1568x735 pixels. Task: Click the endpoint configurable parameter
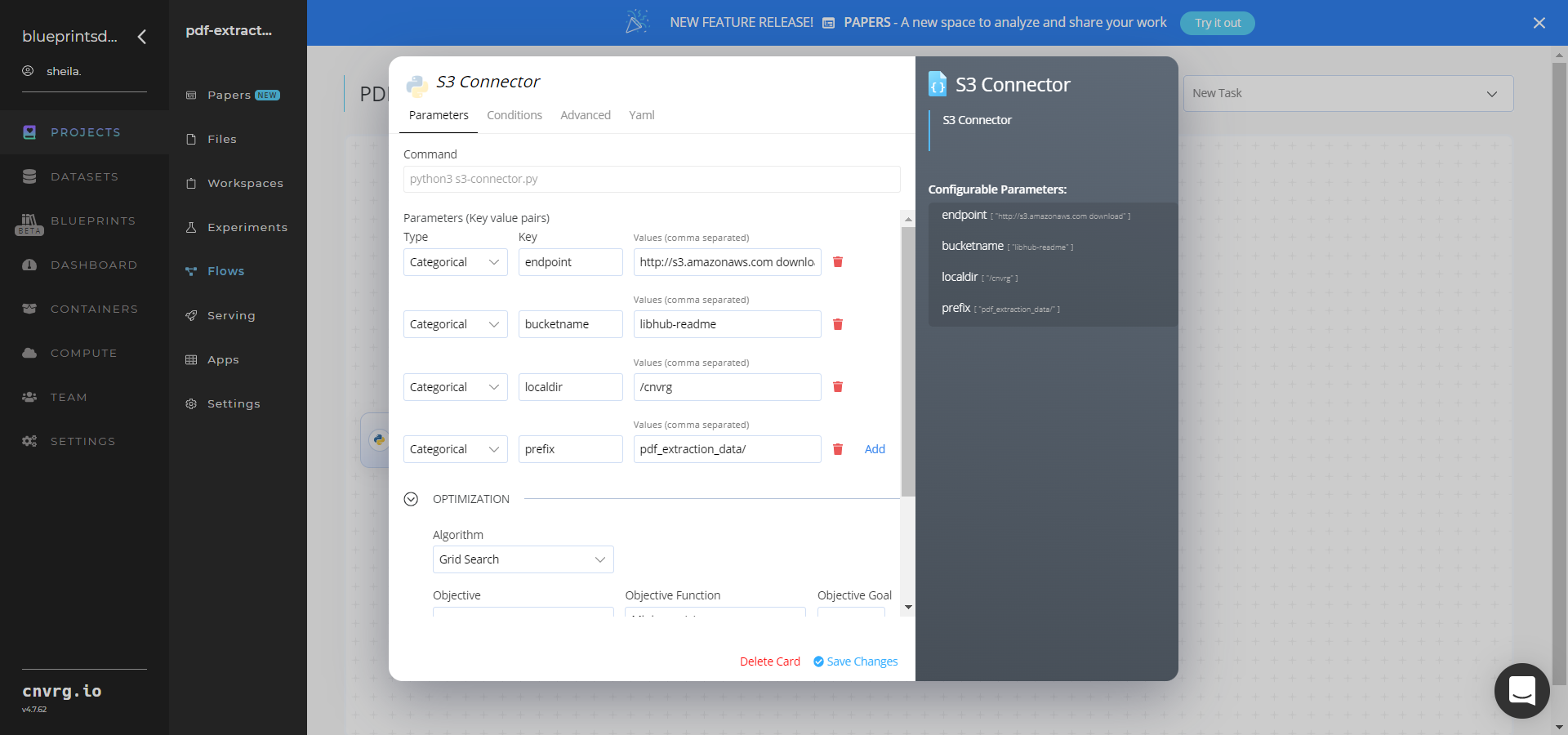[x=1036, y=216]
